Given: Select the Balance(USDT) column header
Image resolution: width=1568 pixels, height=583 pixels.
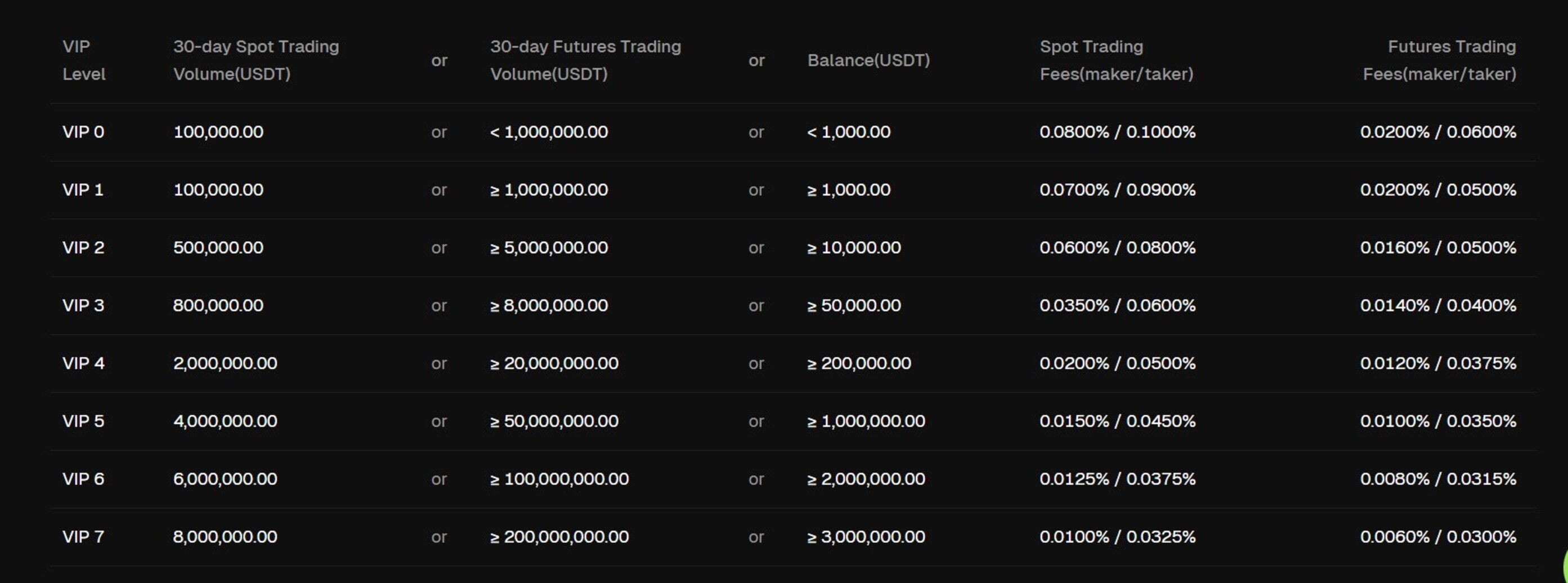Looking at the screenshot, I should (x=868, y=60).
